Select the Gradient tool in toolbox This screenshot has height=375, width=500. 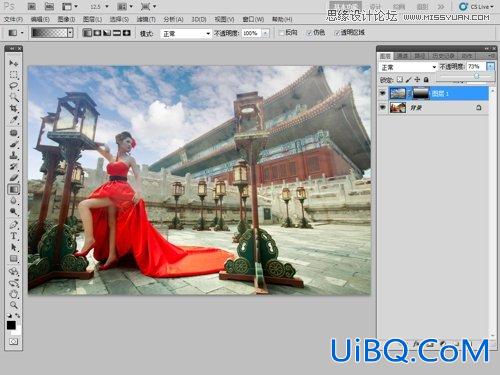[13, 189]
